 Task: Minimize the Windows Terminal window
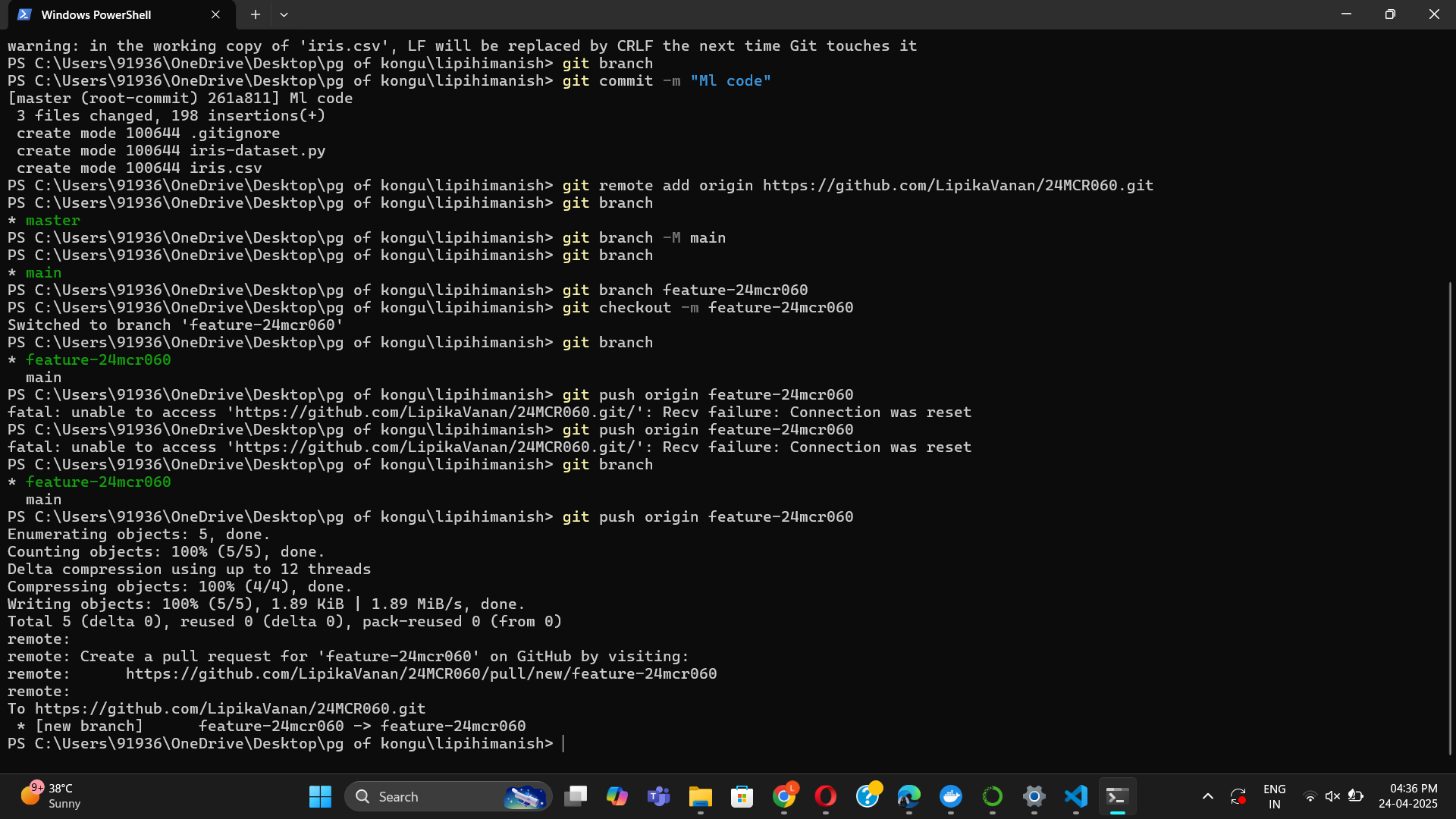[1346, 14]
